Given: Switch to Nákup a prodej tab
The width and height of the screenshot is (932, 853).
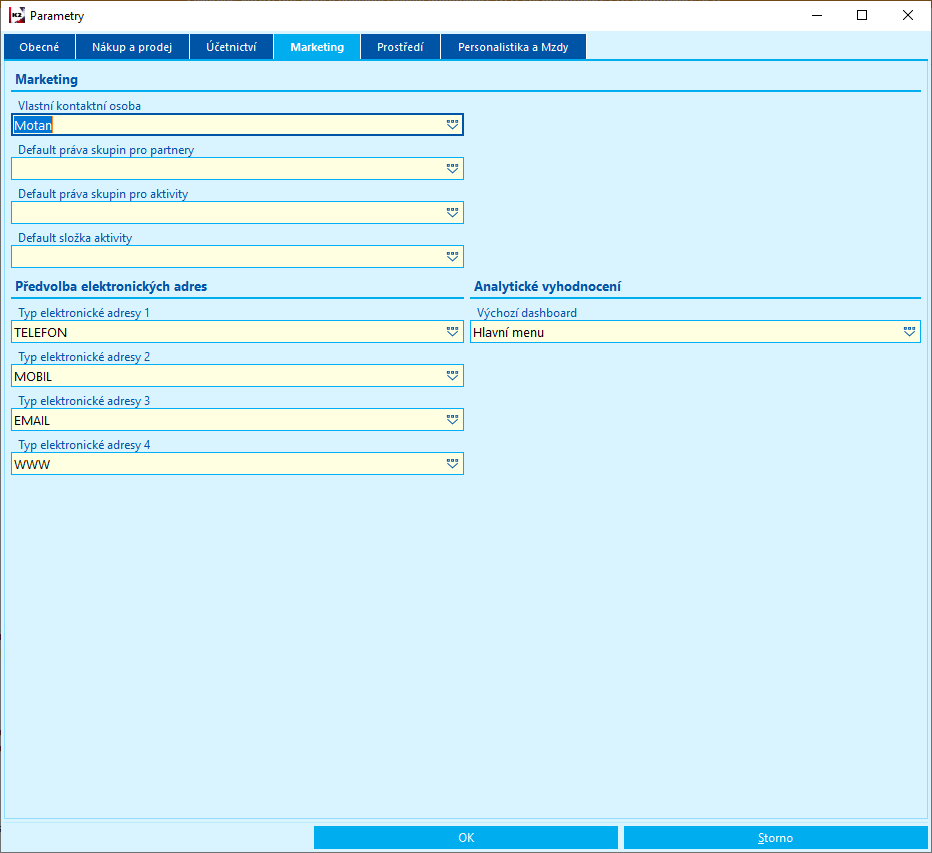Looking at the screenshot, I should pos(132,47).
